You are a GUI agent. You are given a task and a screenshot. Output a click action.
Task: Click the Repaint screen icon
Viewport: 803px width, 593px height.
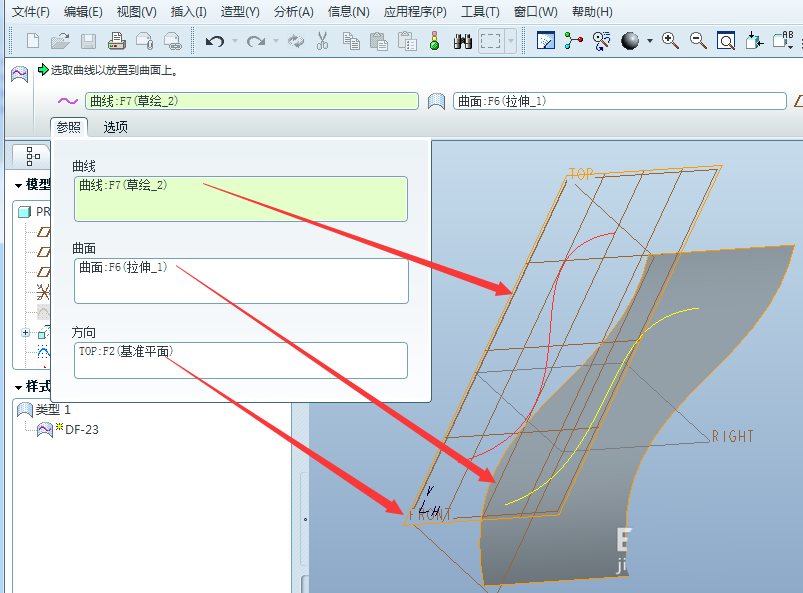coord(546,40)
